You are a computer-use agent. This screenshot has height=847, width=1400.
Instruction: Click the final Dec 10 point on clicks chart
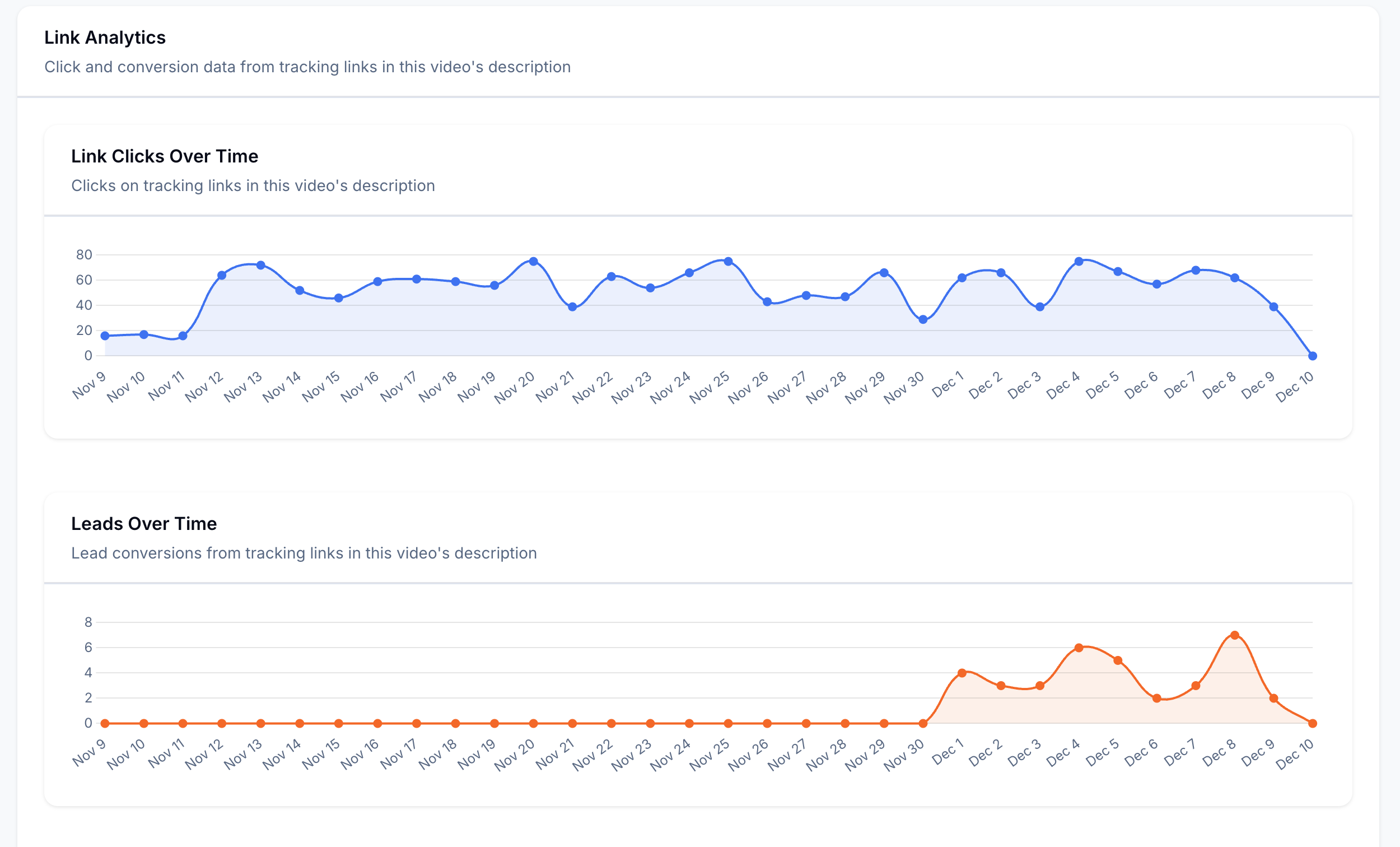coord(1313,355)
